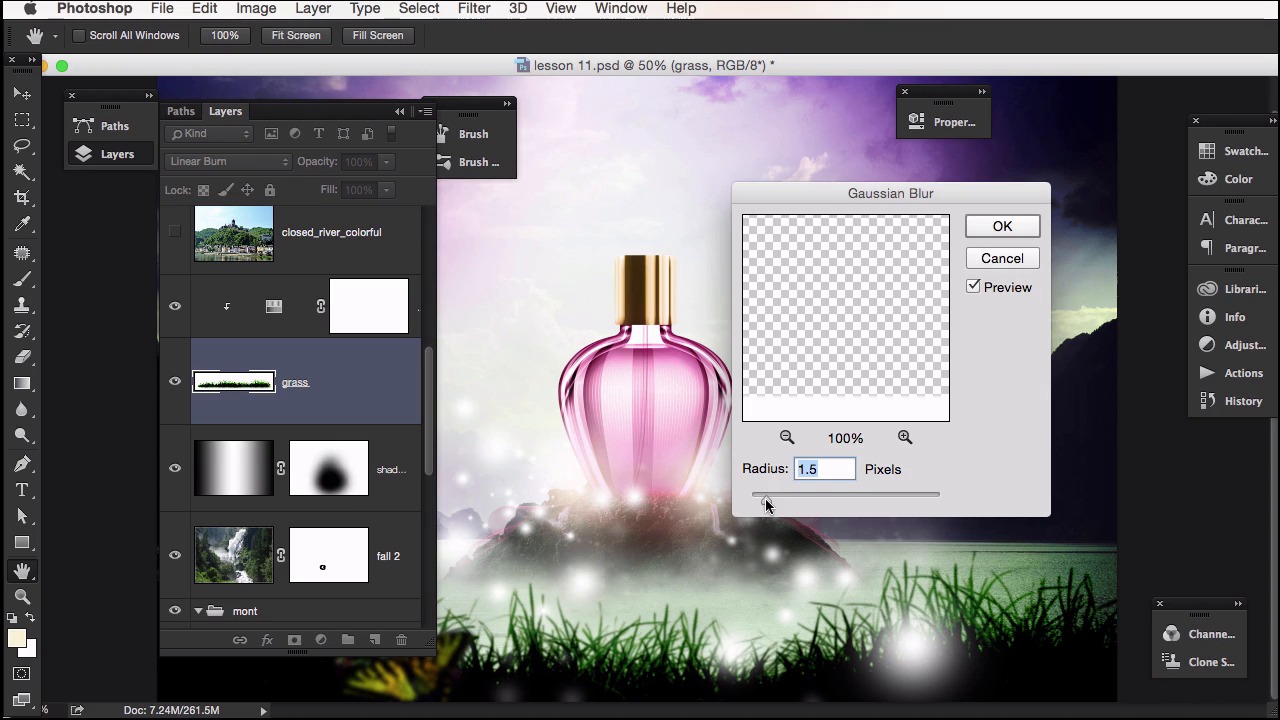Screen dimensions: 1280x720
Task: Hide the grass layer with its eye icon
Action: click(x=175, y=381)
